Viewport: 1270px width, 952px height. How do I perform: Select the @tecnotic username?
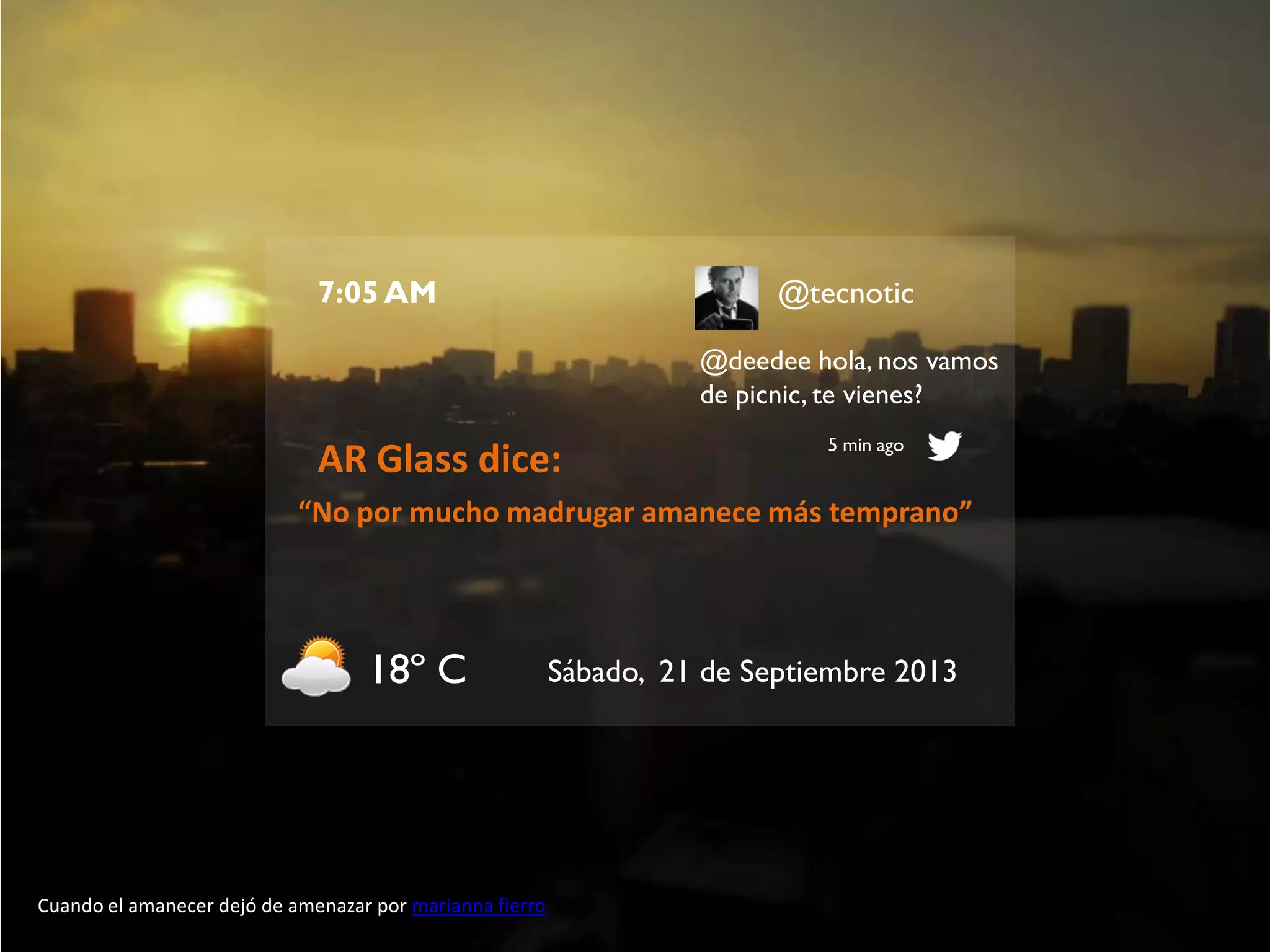coord(846,294)
